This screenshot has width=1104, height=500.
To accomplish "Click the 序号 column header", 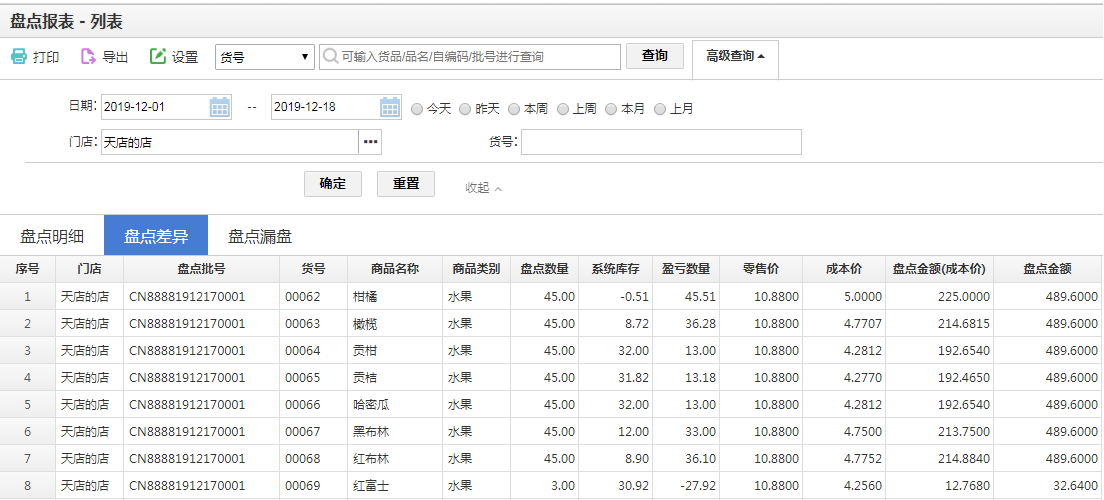I will 27,269.
